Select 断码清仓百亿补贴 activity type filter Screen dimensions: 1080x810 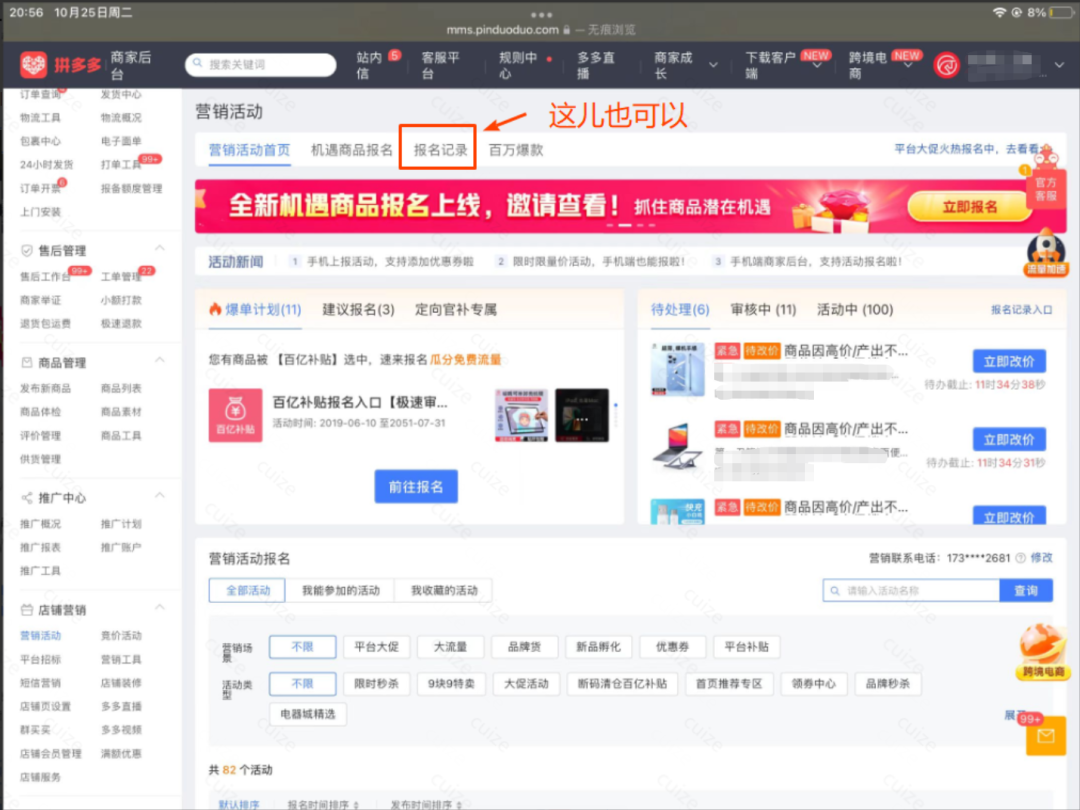click(622, 684)
